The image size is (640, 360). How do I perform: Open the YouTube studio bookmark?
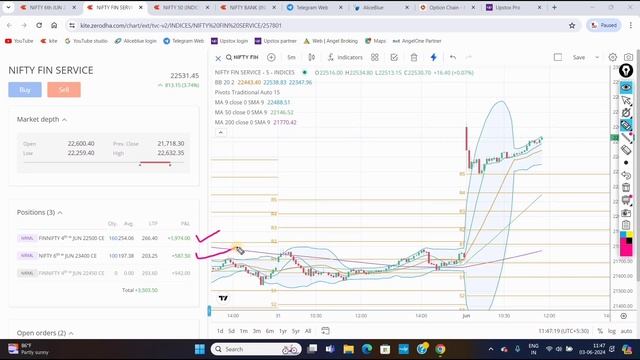(86, 41)
